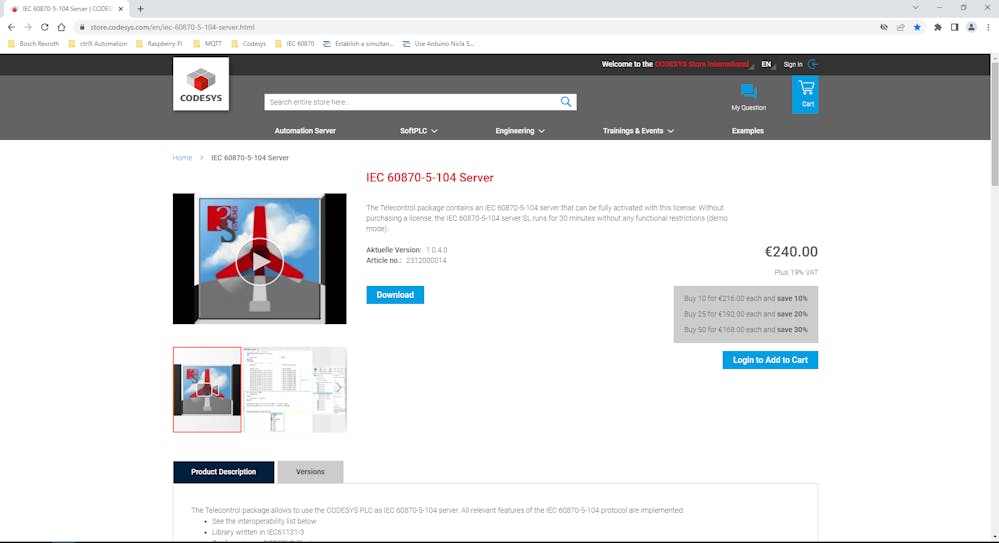The image size is (999, 543).
Task: Open MQTT bookmark folder
Action: coord(208,44)
